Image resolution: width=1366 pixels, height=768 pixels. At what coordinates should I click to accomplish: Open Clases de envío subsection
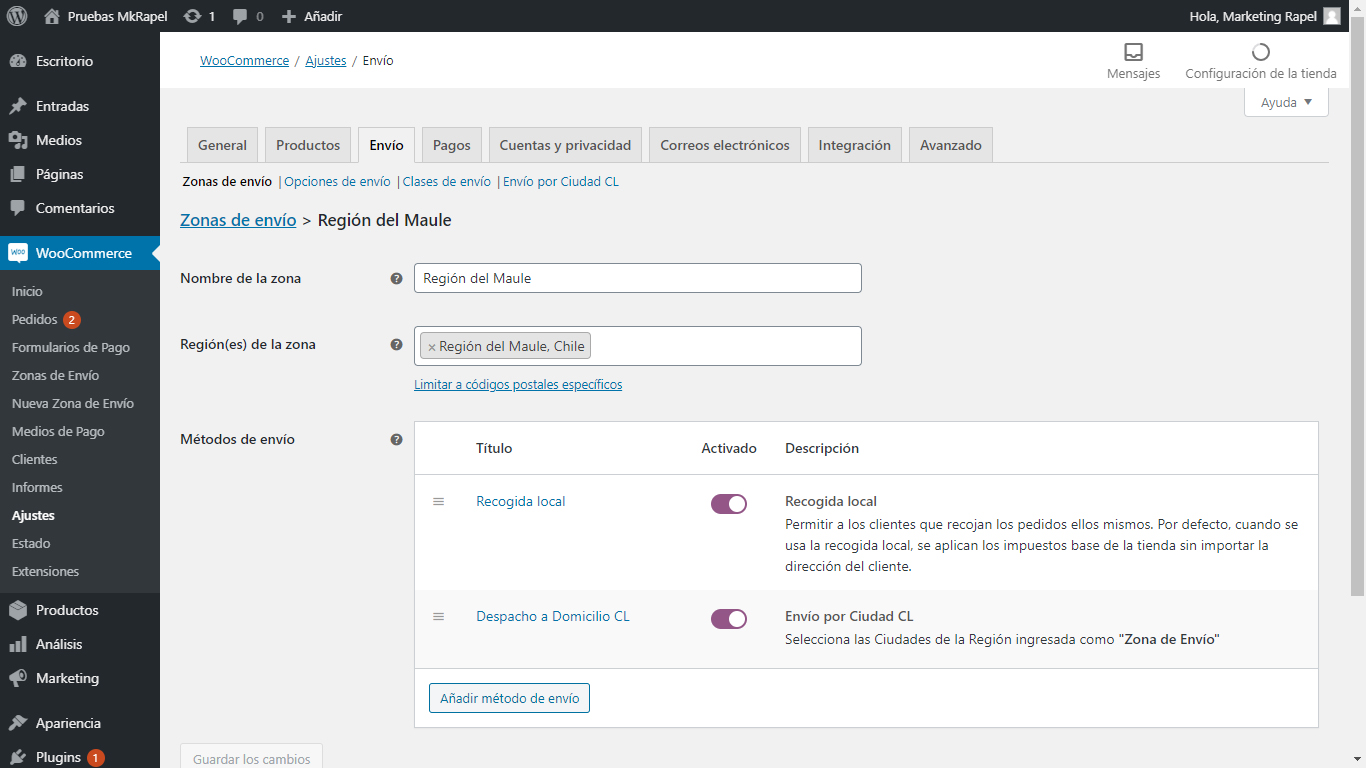point(447,182)
